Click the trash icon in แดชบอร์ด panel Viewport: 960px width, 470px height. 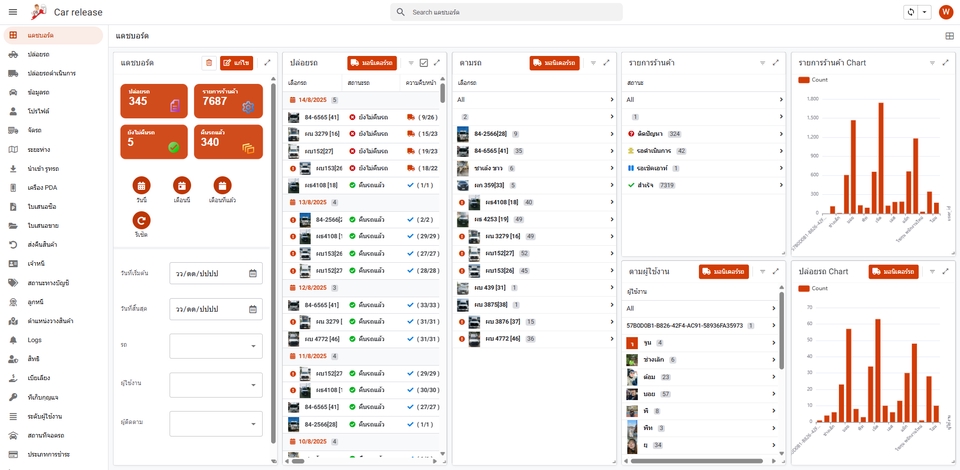[x=208, y=63]
